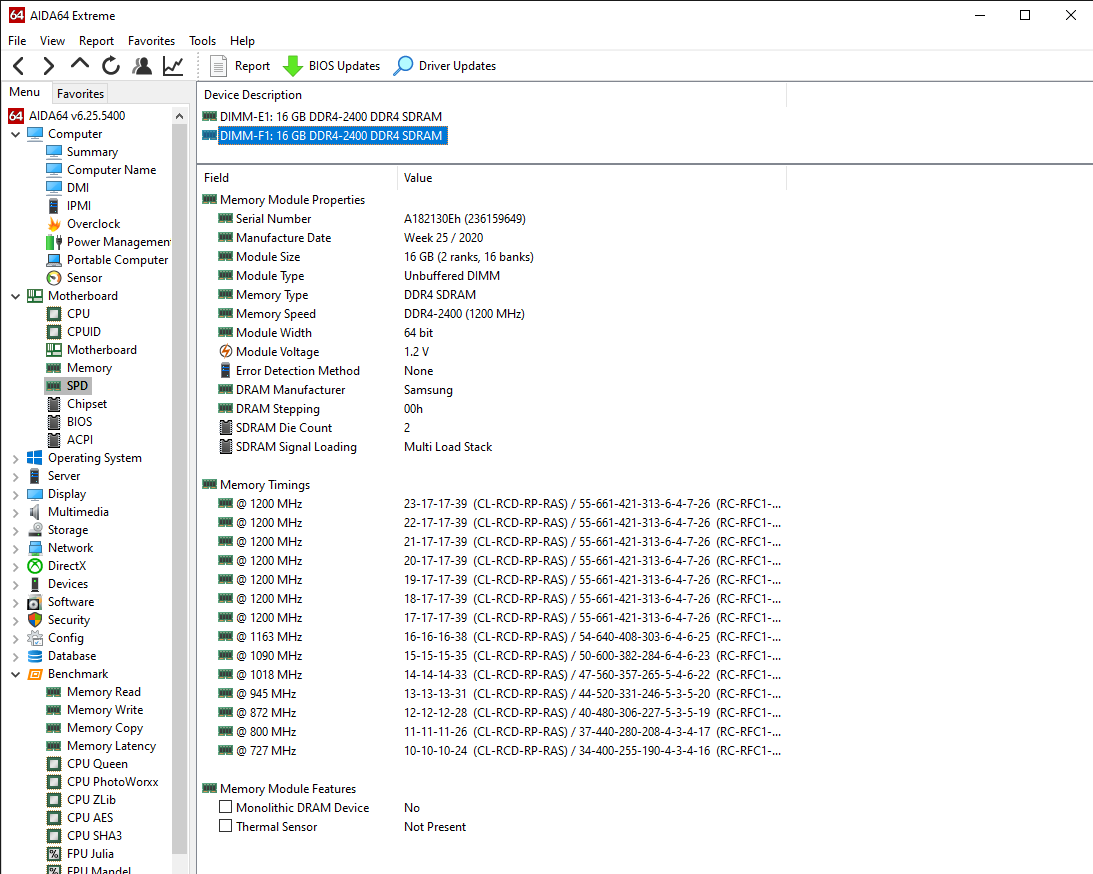Expand the Server tree node
This screenshot has height=874, width=1093.
point(15,477)
